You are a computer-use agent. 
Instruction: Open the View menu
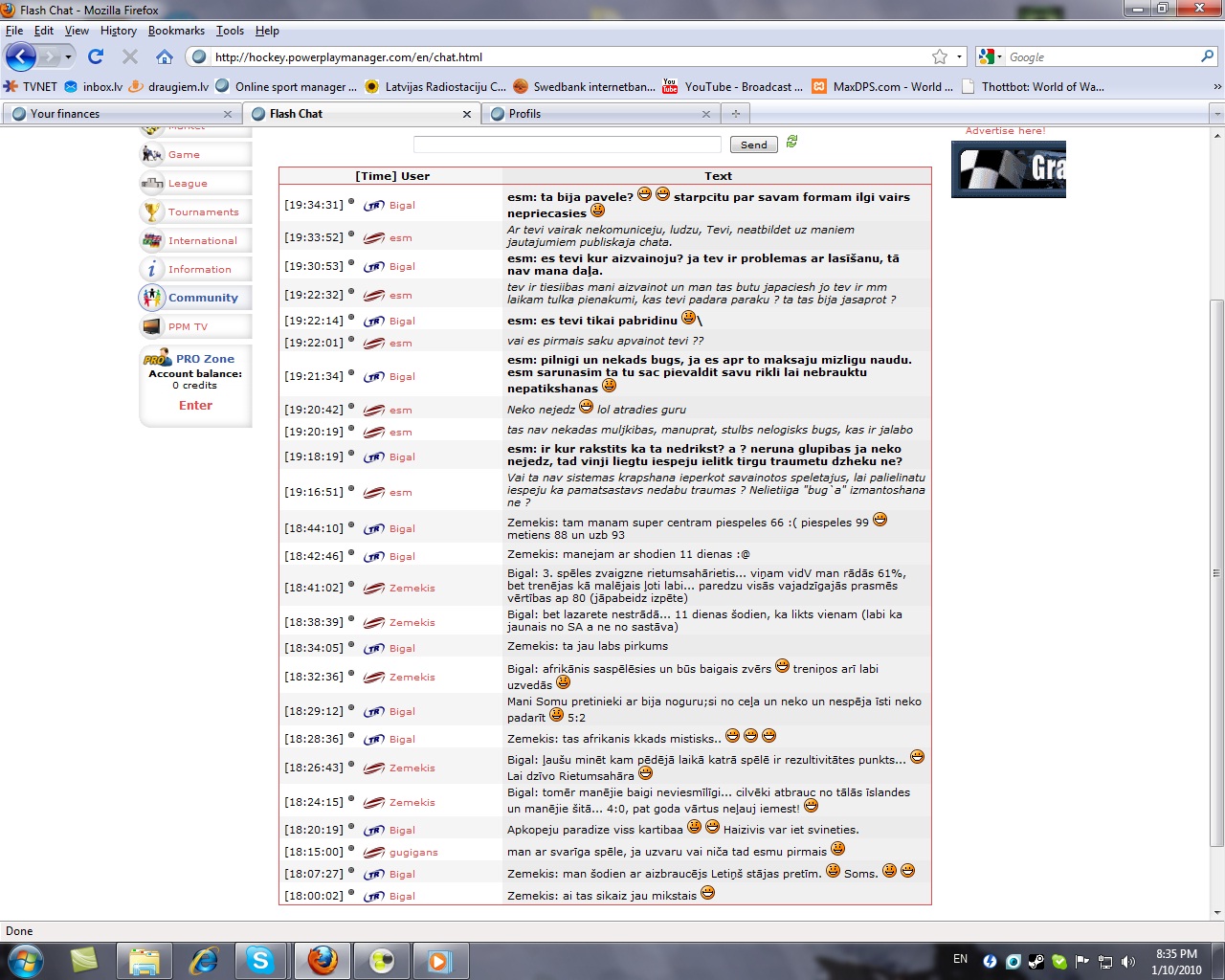(x=77, y=31)
